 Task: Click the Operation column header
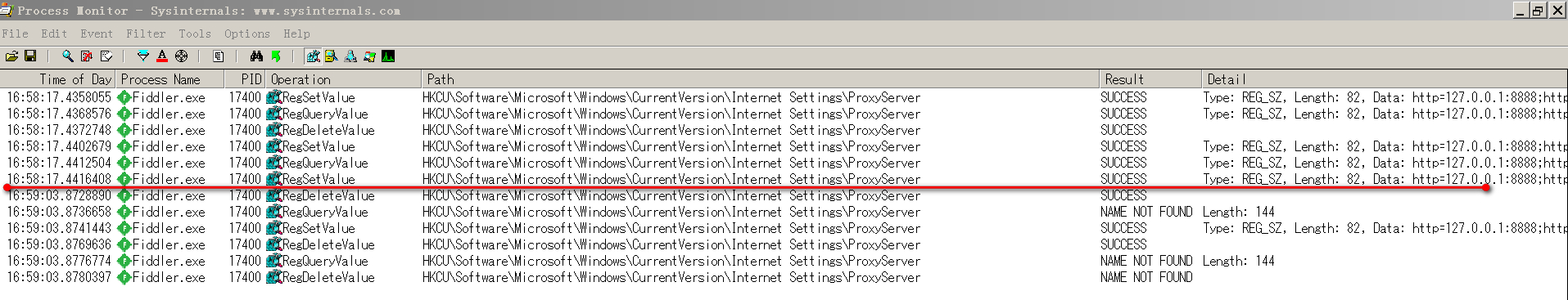(343, 79)
